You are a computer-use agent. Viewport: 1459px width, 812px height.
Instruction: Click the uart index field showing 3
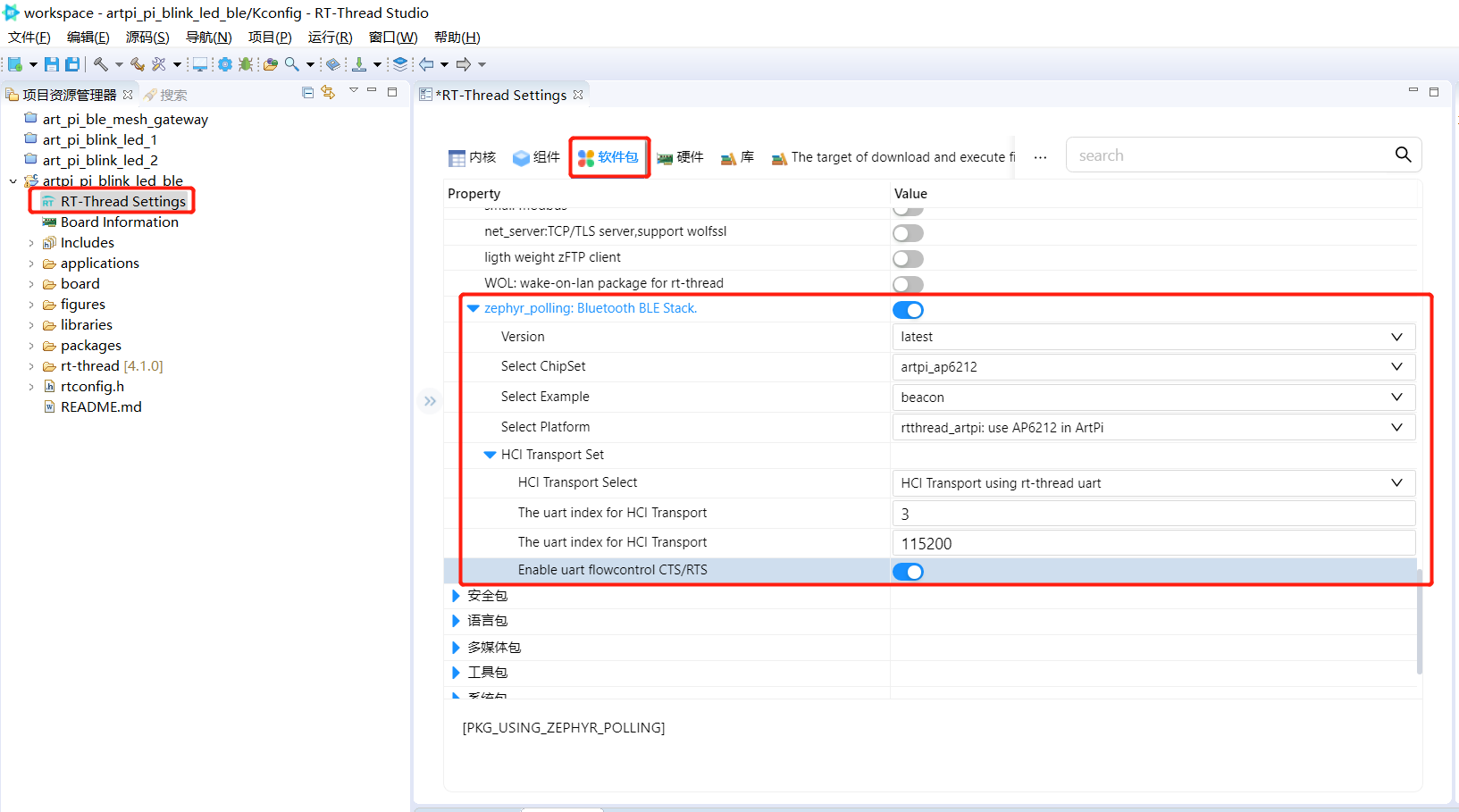click(x=1153, y=514)
